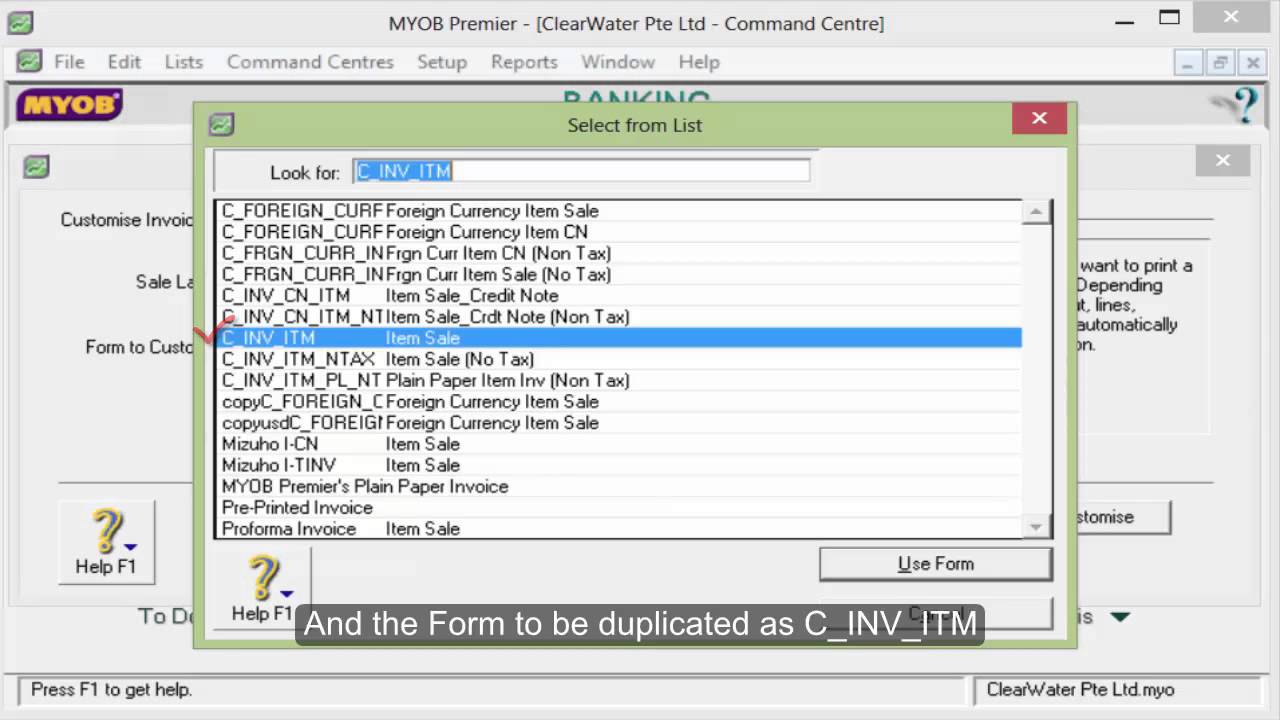1280x720 pixels.
Task: Open Help F1 in the background window
Action: click(x=106, y=543)
